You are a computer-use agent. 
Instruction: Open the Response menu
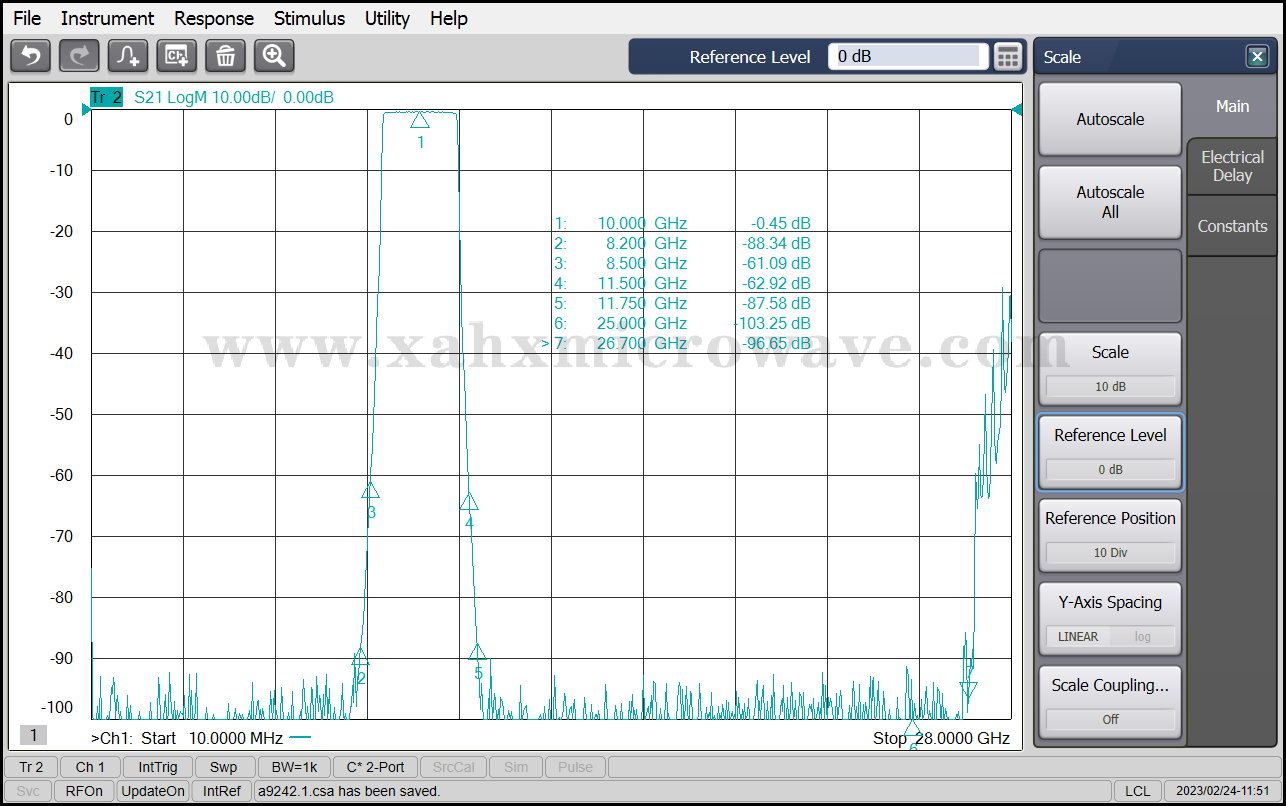click(x=214, y=18)
